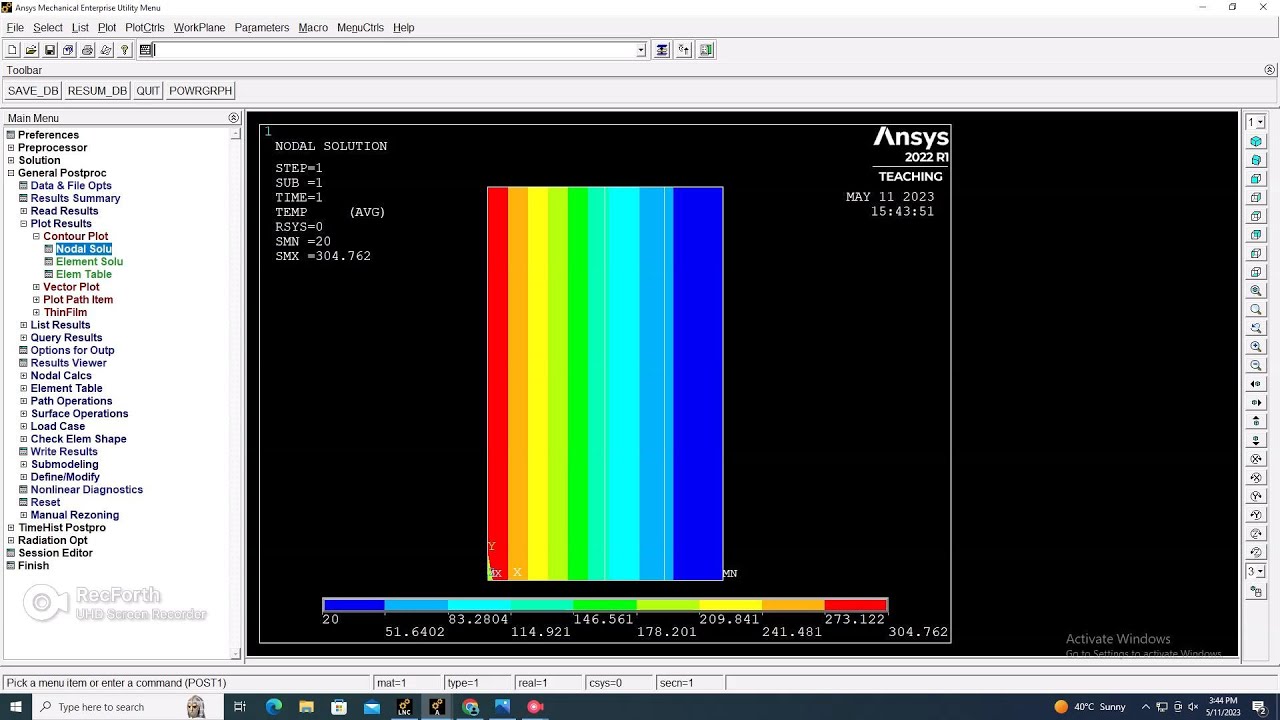Collapse the Plot Results node

pyautogui.click(x=24, y=224)
